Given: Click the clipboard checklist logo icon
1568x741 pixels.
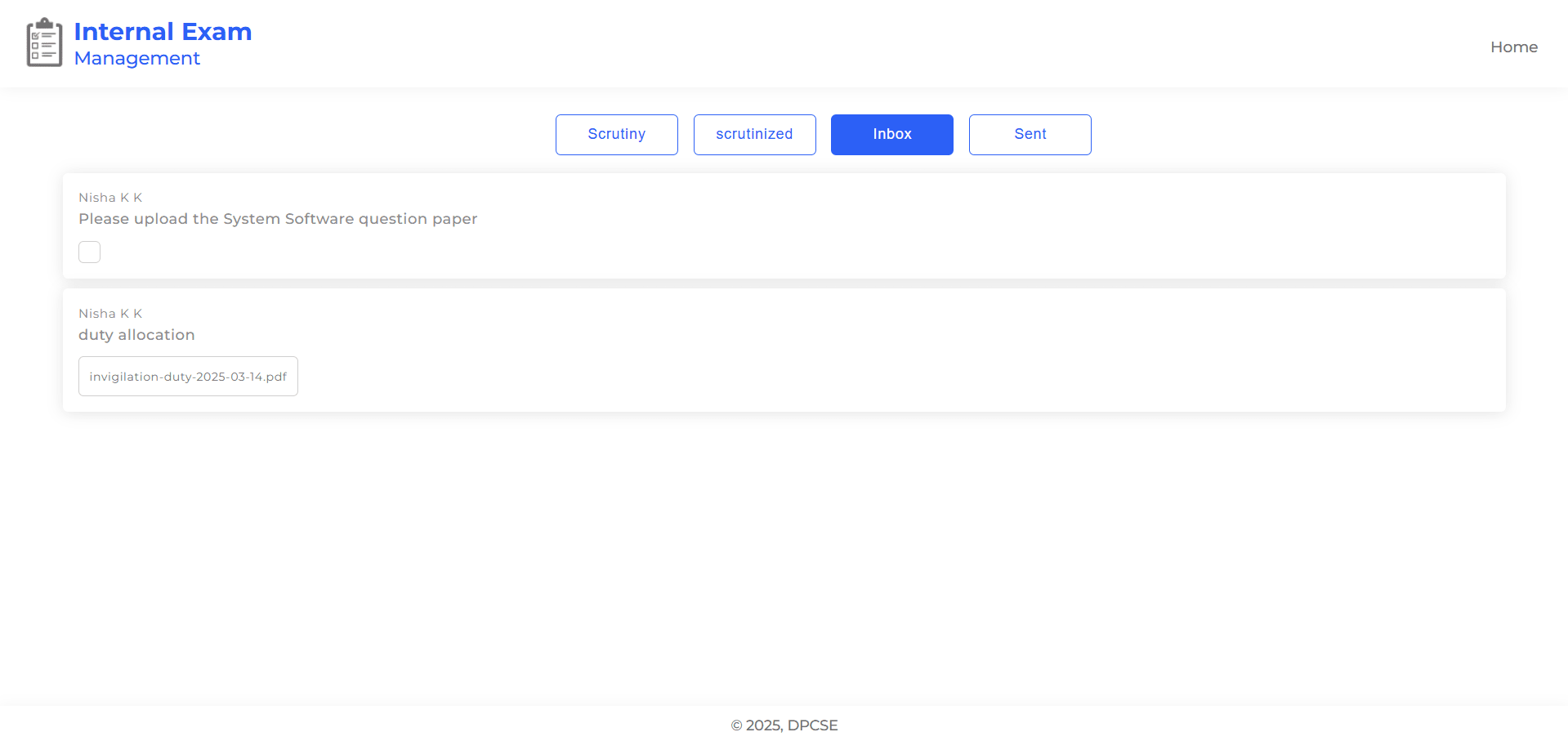Looking at the screenshot, I should [44, 43].
